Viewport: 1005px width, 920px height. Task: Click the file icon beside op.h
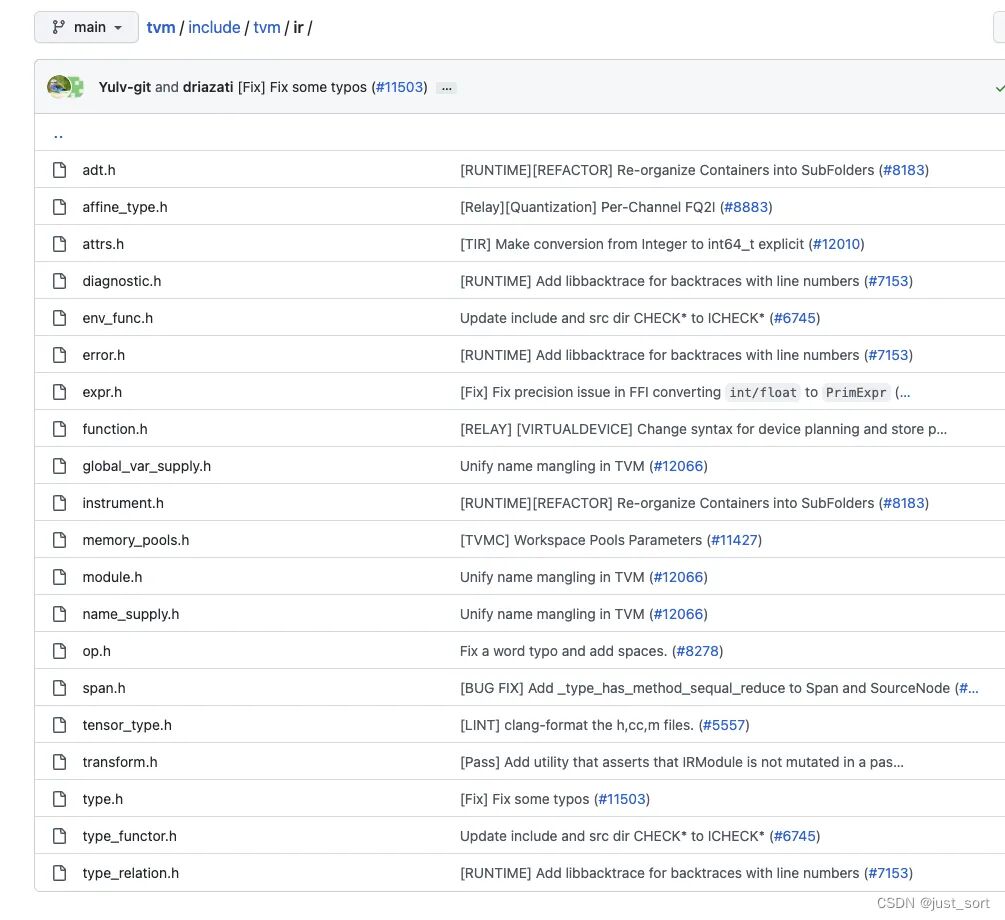60,651
